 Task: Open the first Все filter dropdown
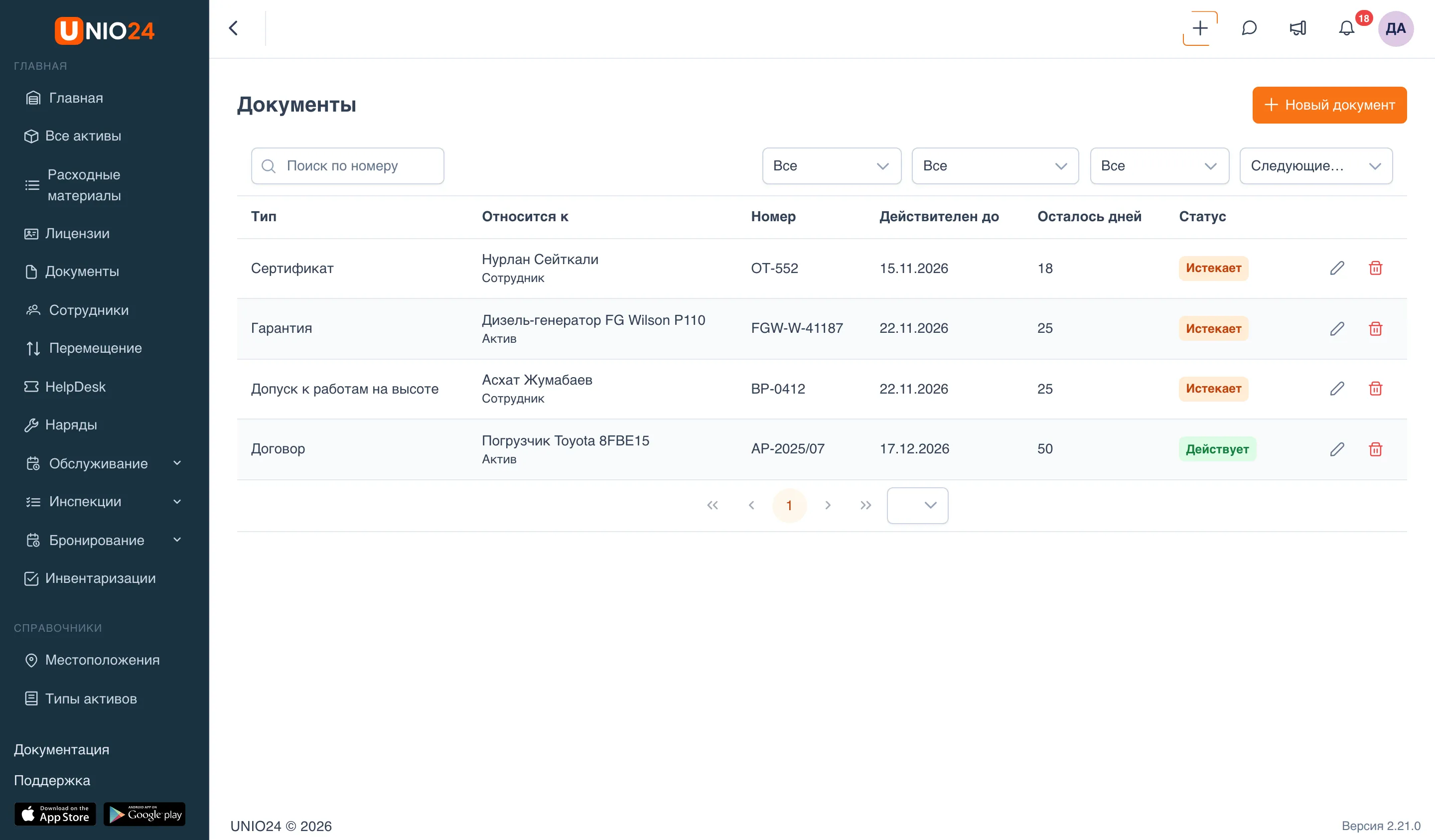point(832,166)
